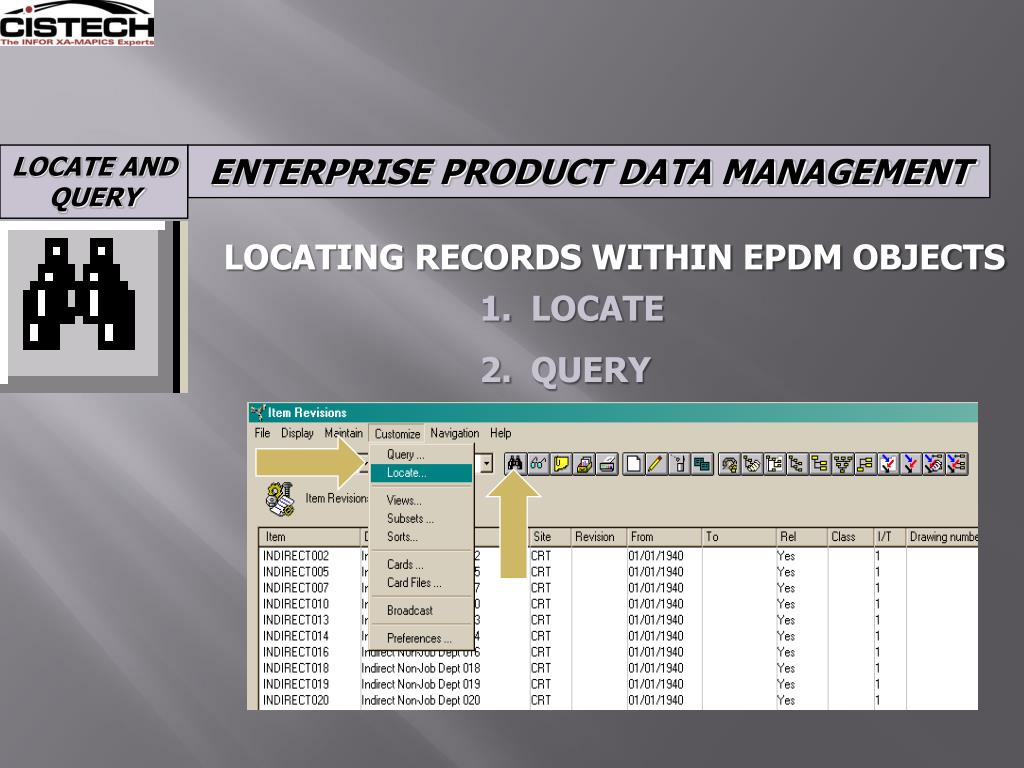Click the card file box toolbar icon
1024x768 pixels.
(584, 464)
